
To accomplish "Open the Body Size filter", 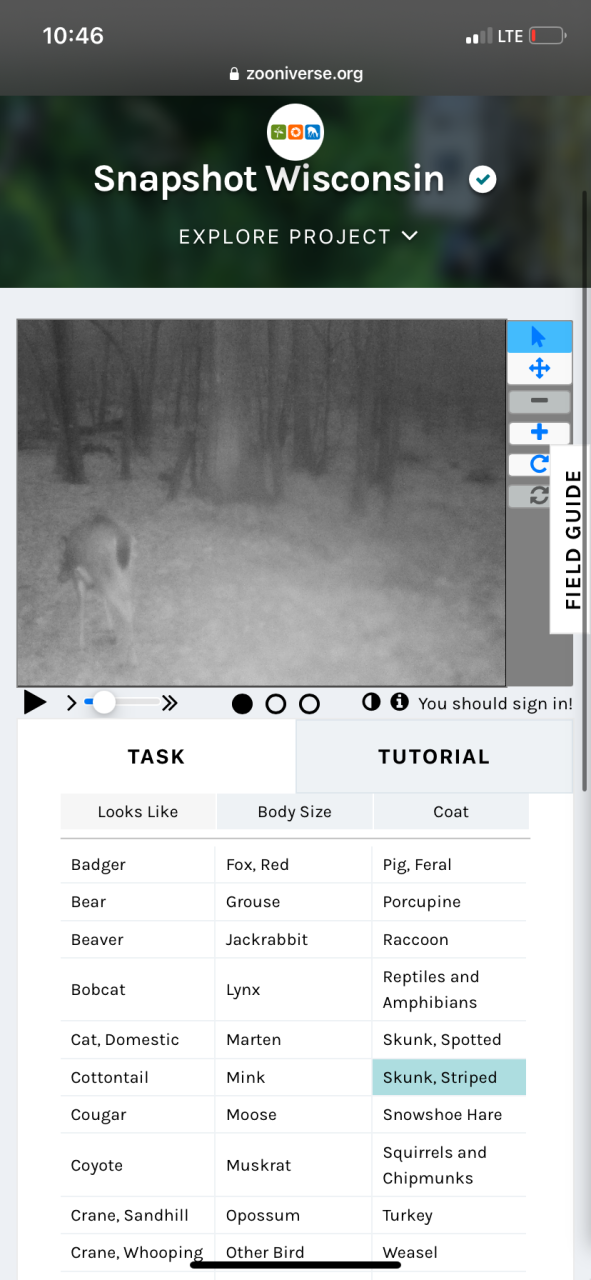I will pyautogui.click(x=295, y=812).
